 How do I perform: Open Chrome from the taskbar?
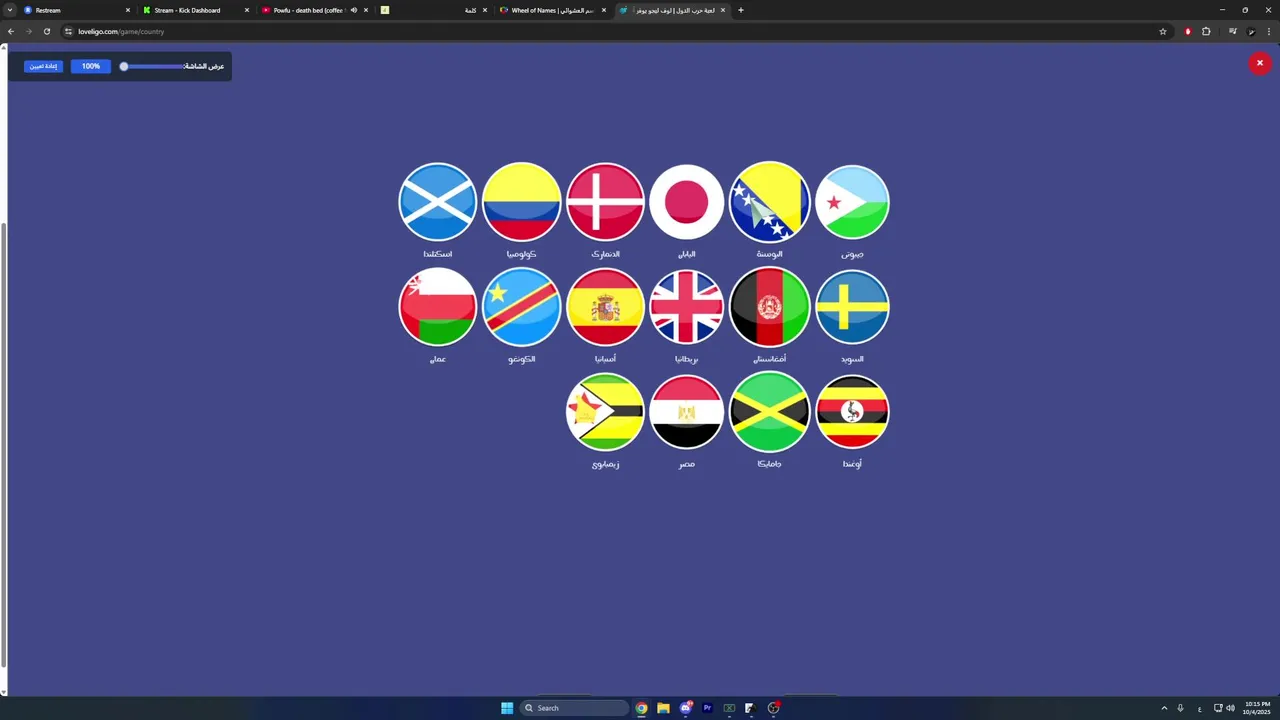point(641,708)
